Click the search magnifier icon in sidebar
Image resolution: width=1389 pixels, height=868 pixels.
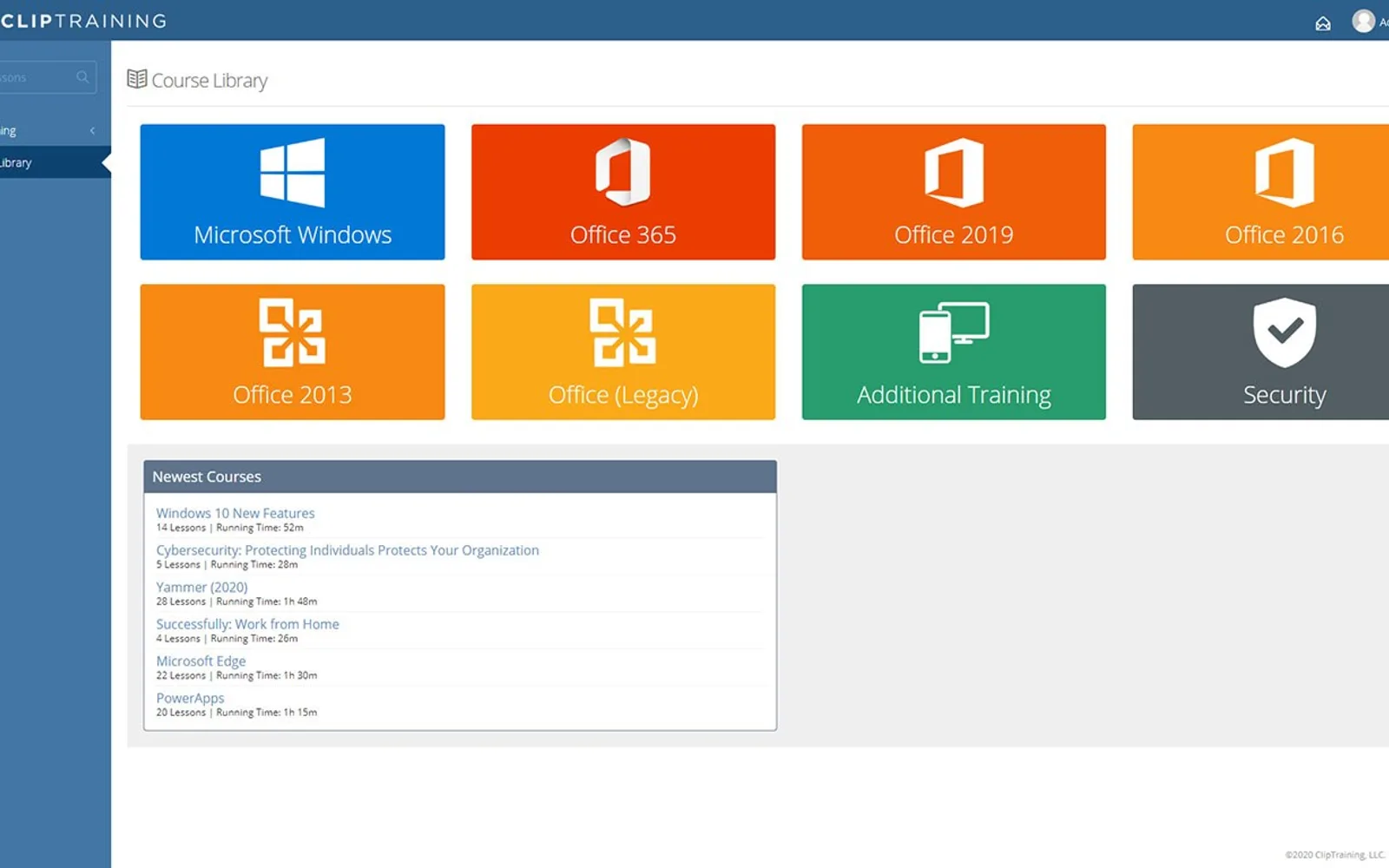point(82,77)
